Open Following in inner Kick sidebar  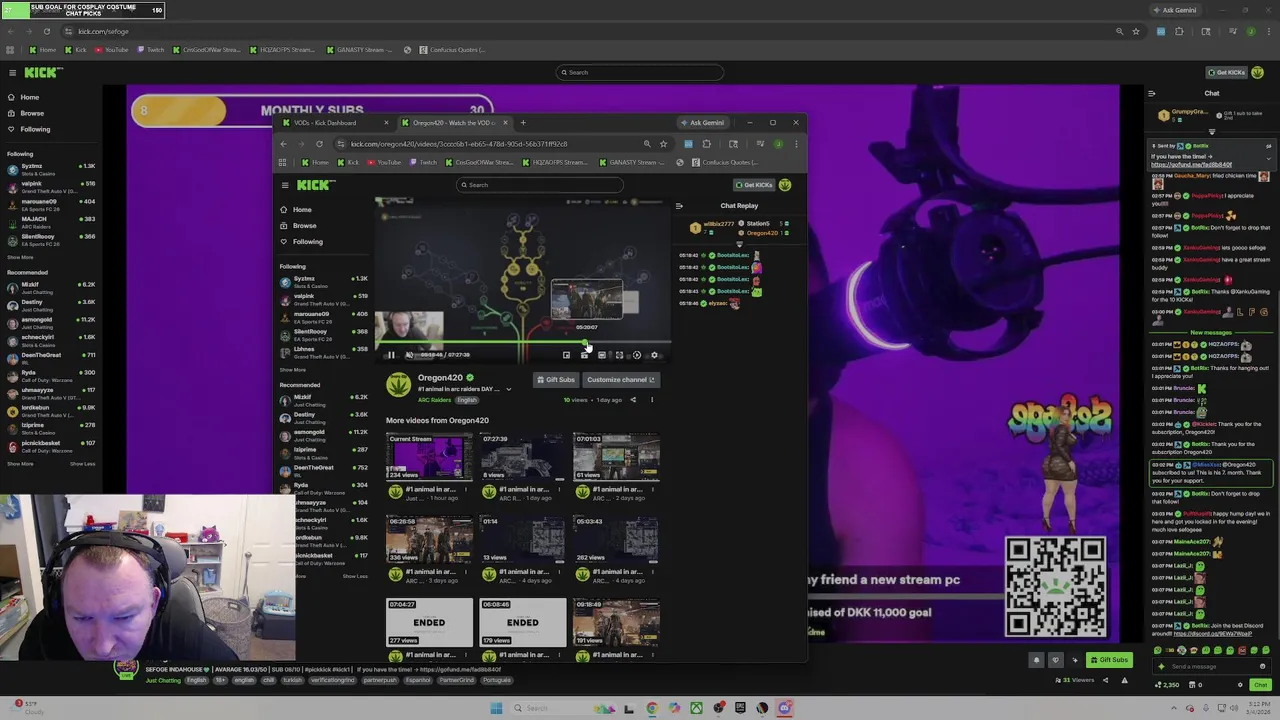click(307, 242)
